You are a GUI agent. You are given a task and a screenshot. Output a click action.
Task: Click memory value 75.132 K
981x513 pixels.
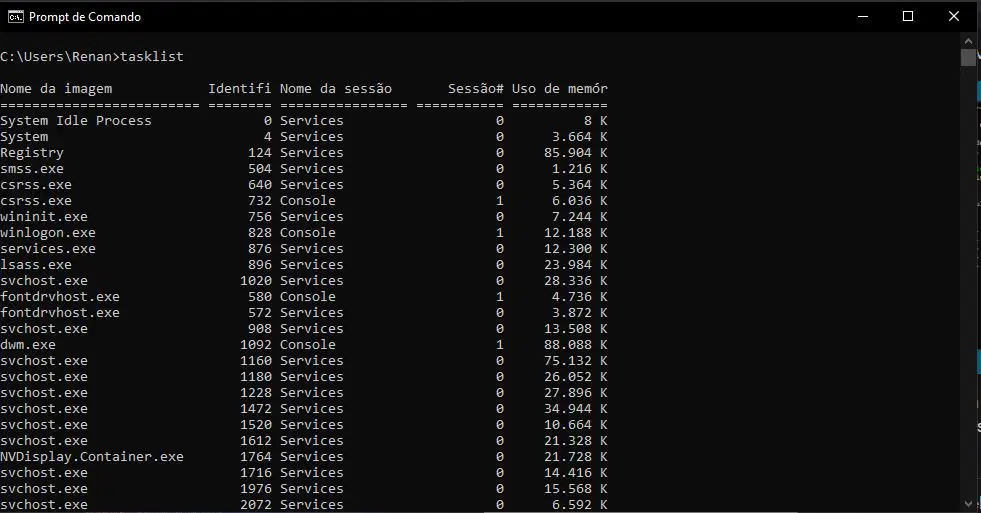(x=576, y=361)
